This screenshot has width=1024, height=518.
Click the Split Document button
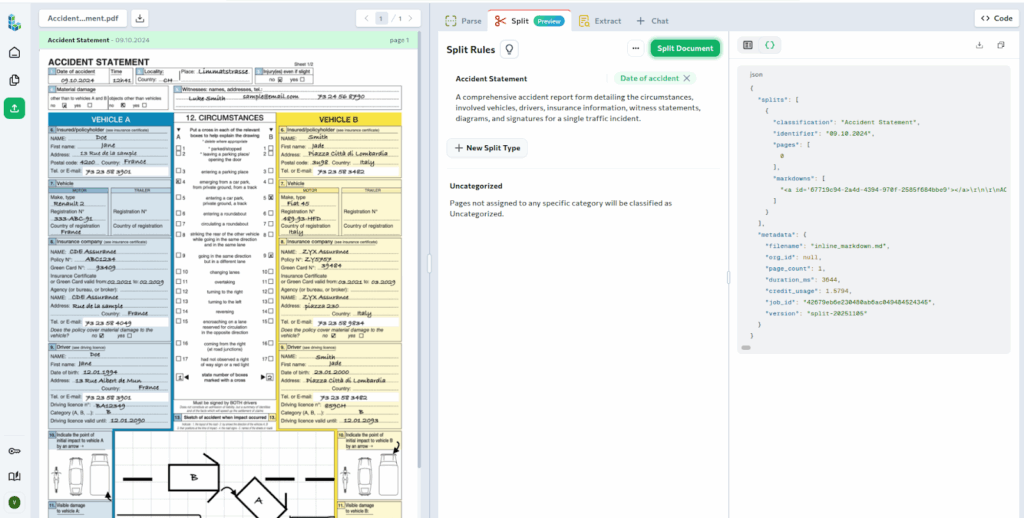(685, 48)
